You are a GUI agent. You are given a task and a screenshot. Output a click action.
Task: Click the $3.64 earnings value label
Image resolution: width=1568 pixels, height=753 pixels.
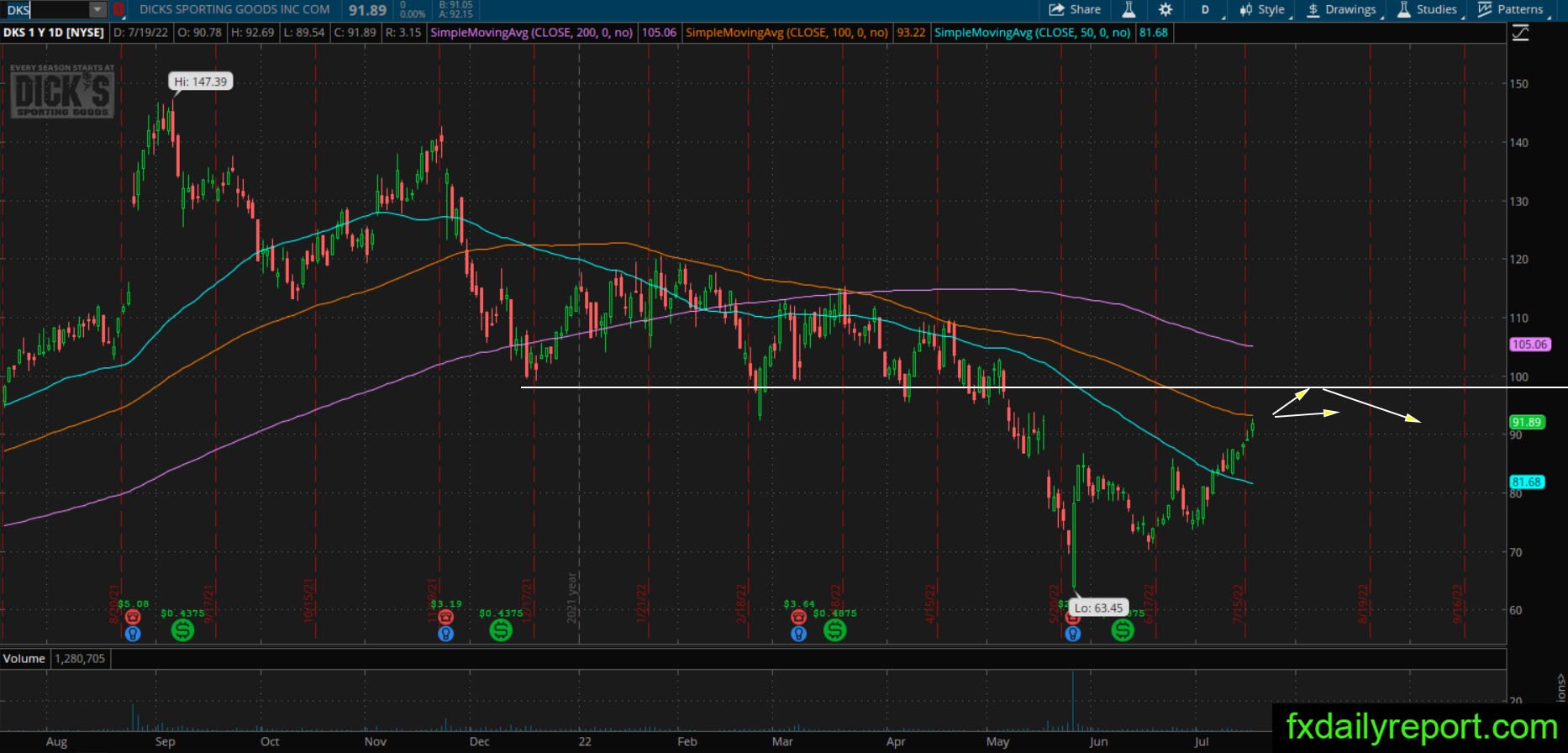(799, 603)
